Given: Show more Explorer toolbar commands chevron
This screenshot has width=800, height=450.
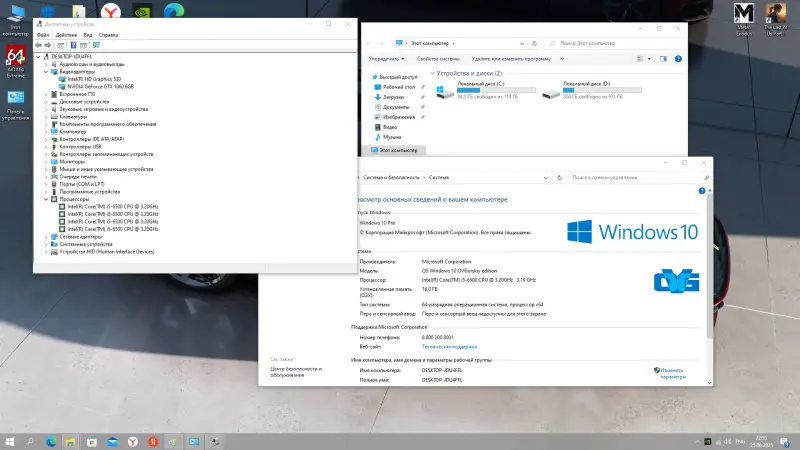Looking at the screenshot, I should pyautogui.click(x=562, y=59).
